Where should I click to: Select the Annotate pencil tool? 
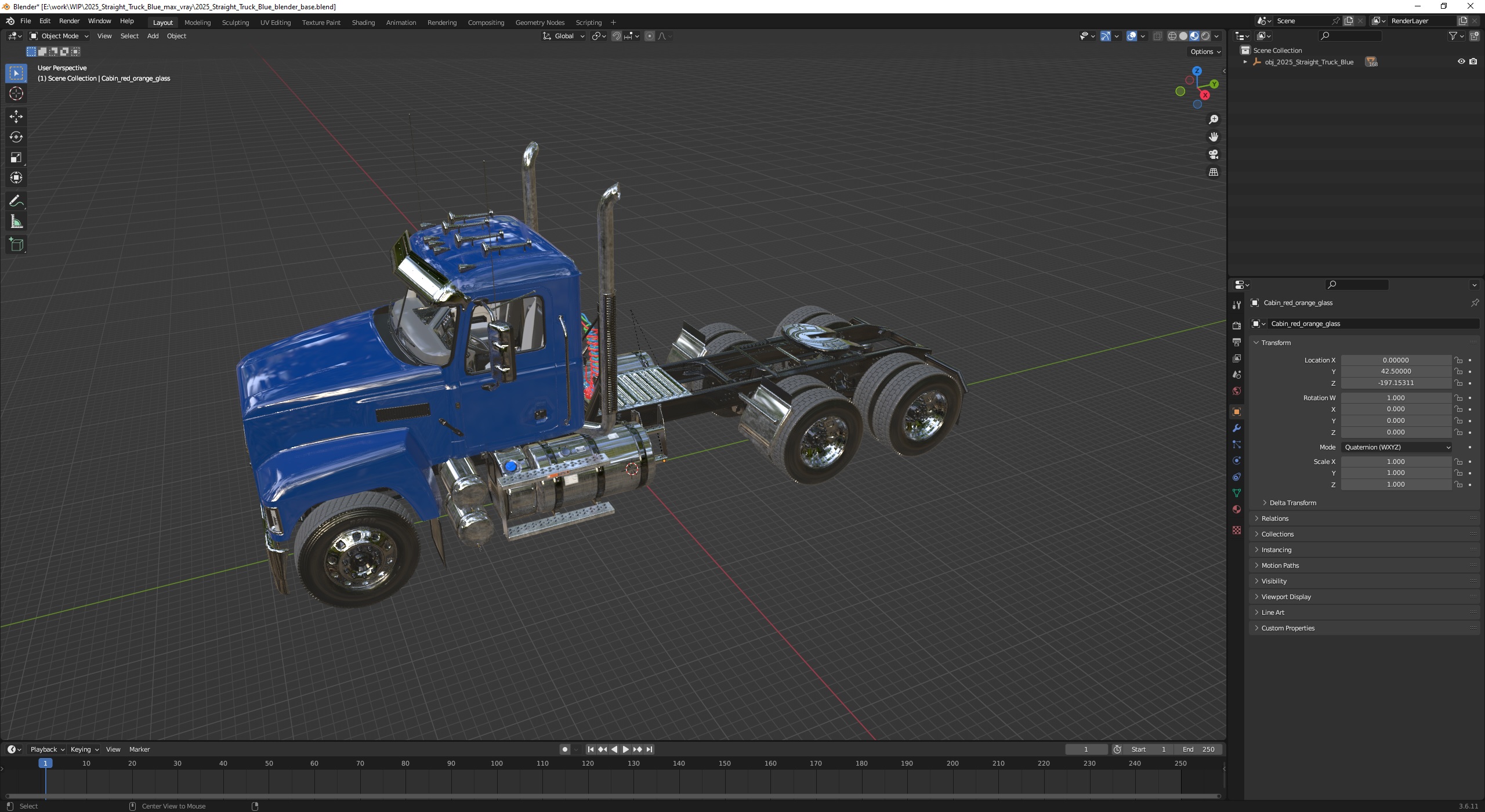pyautogui.click(x=16, y=201)
